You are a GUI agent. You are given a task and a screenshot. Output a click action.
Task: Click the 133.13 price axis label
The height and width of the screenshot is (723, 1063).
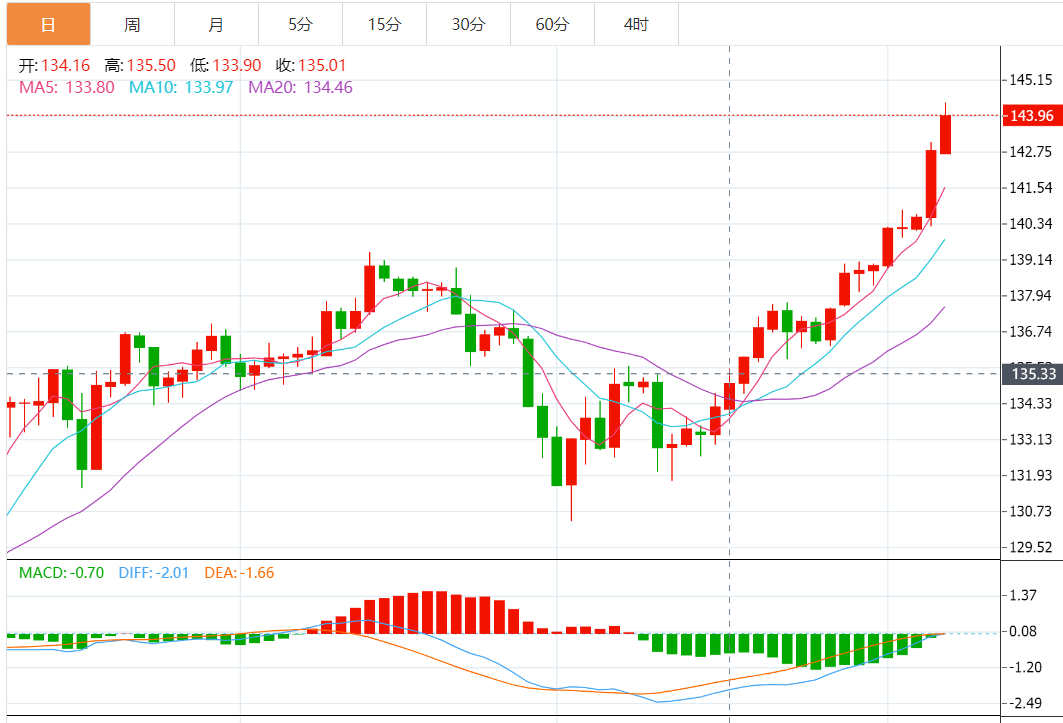point(1030,439)
